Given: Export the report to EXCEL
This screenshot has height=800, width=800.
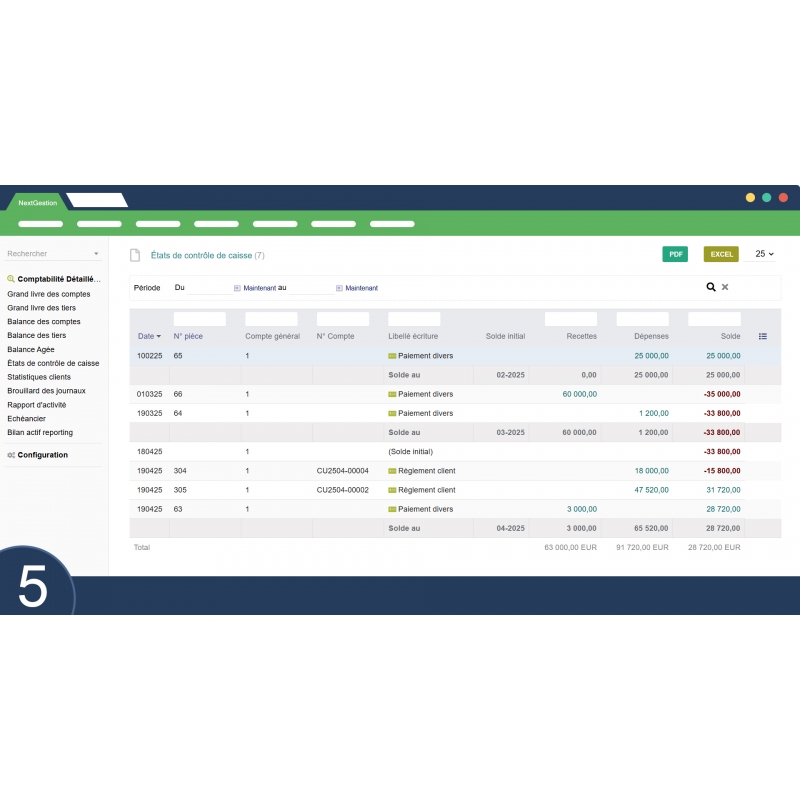Looking at the screenshot, I should coord(720,254).
